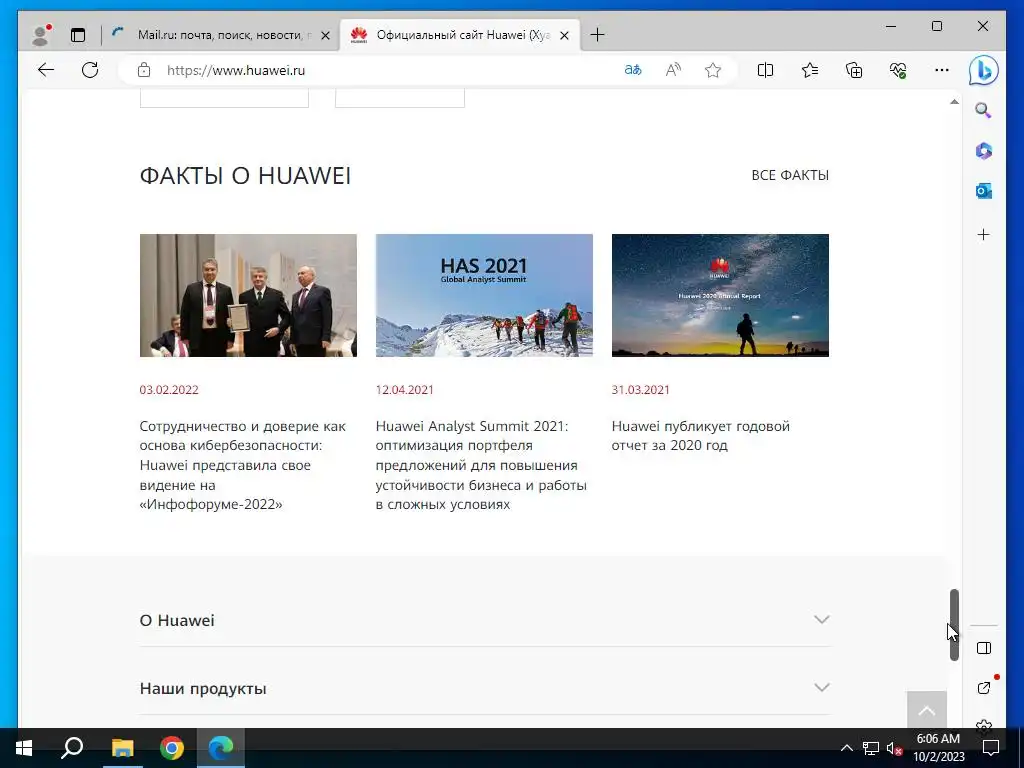Open Microsoft 365 sidebar icon
1024x768 pixels.
click(x=984, y=151)
